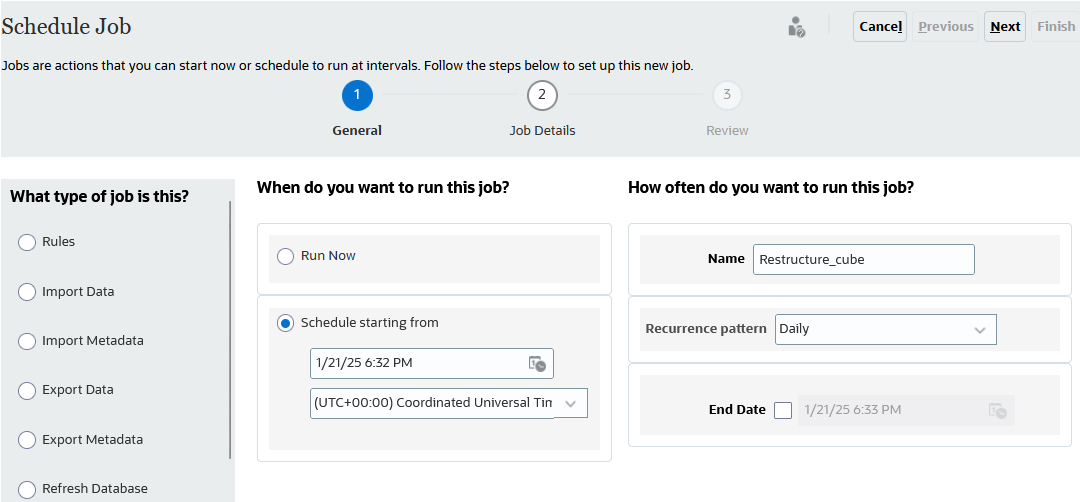Click the End Date calendar icon
This screenshot has height=502, width=1080.
coord(996,410)
